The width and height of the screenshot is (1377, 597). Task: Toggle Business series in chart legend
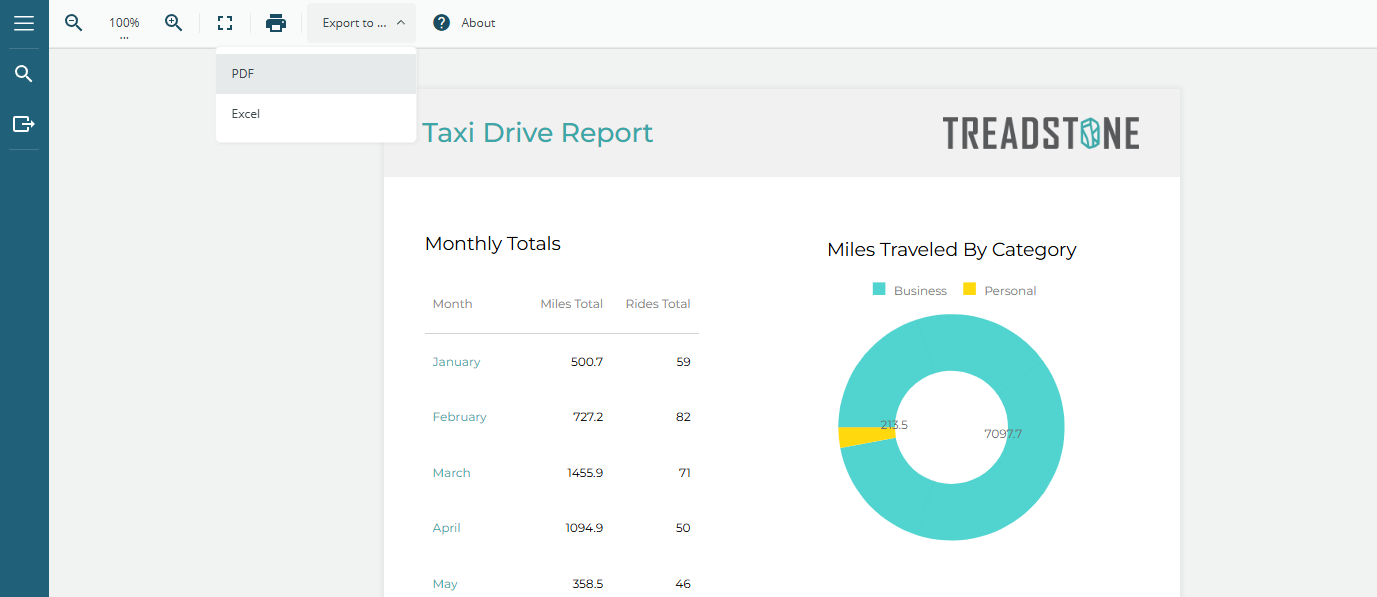click(909, 291)
